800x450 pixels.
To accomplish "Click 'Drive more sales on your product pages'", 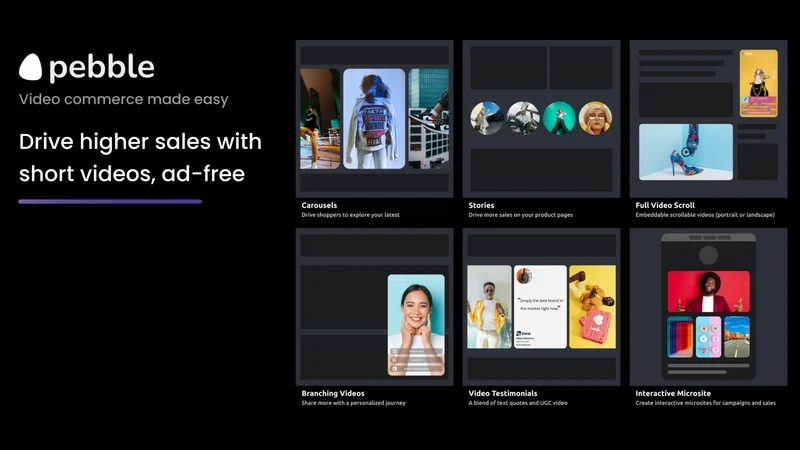I will point(520,215).
